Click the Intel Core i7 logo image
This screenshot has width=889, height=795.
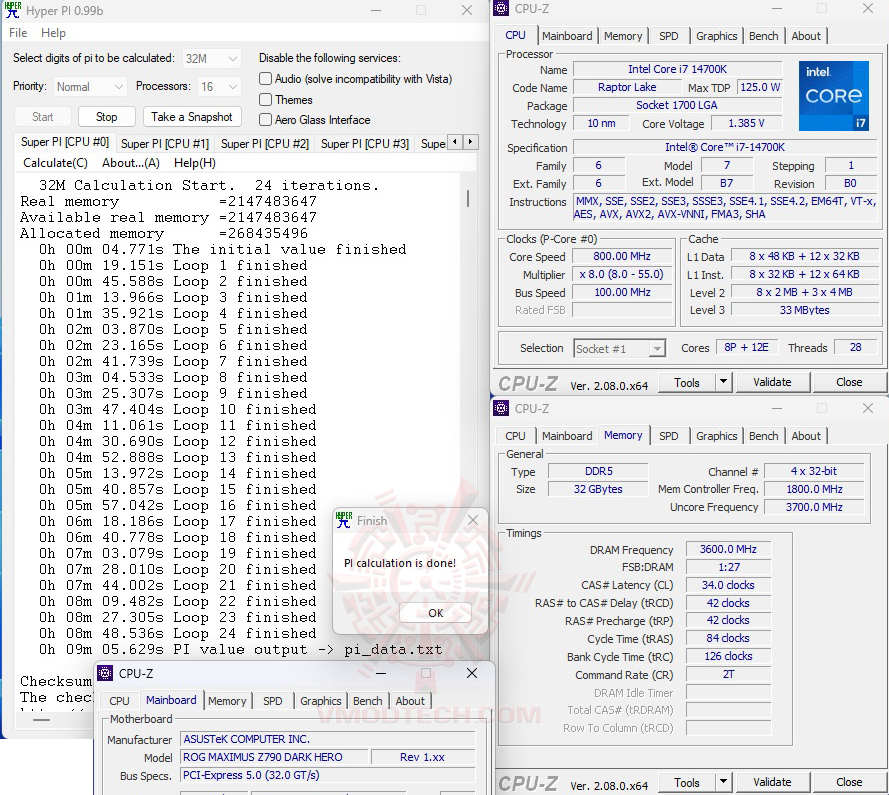click(833, 95)
